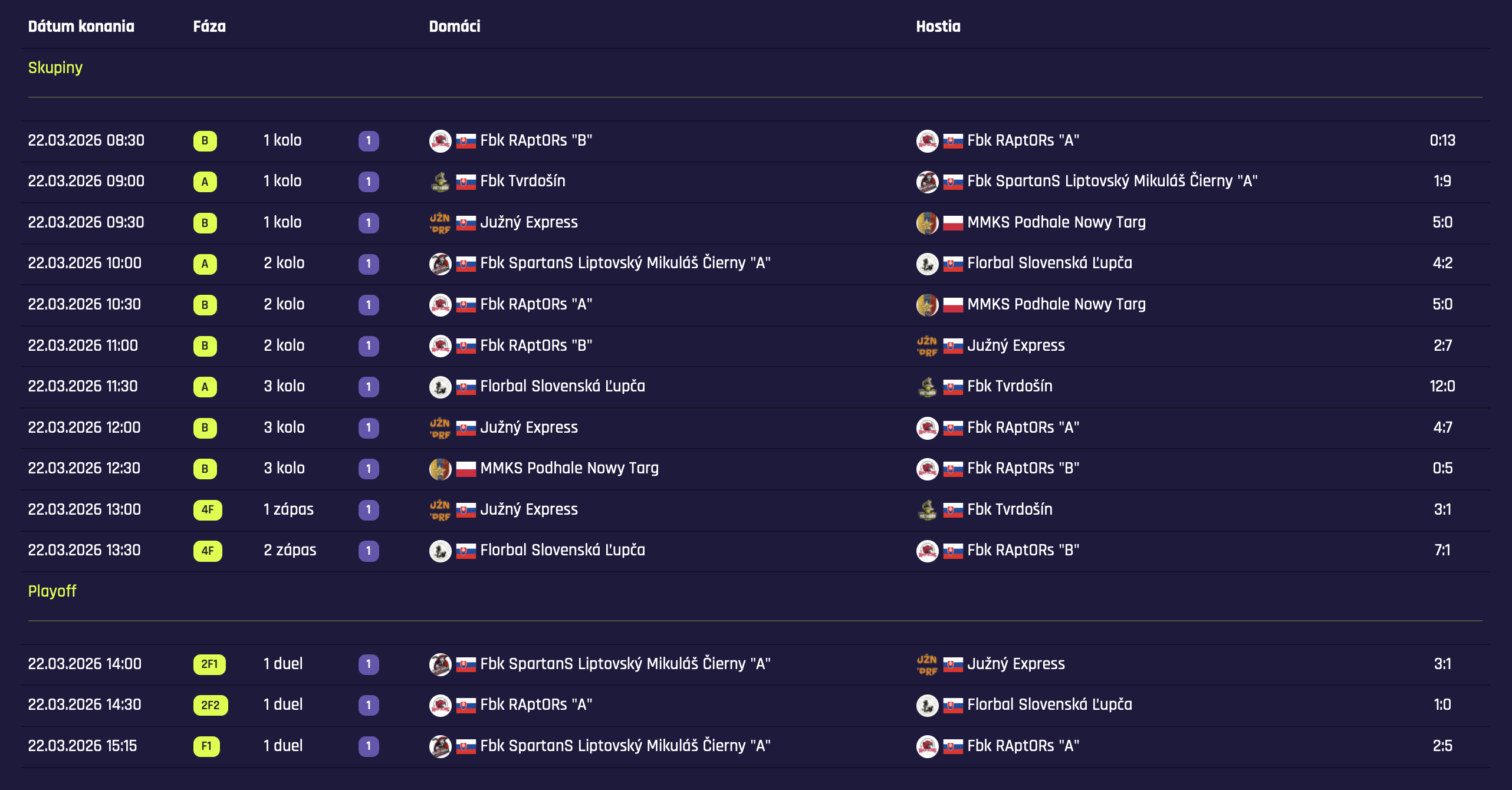Click Južný Express logo in 09:30 match
This screenshot has height=790, width=1512.
(440, 223)
